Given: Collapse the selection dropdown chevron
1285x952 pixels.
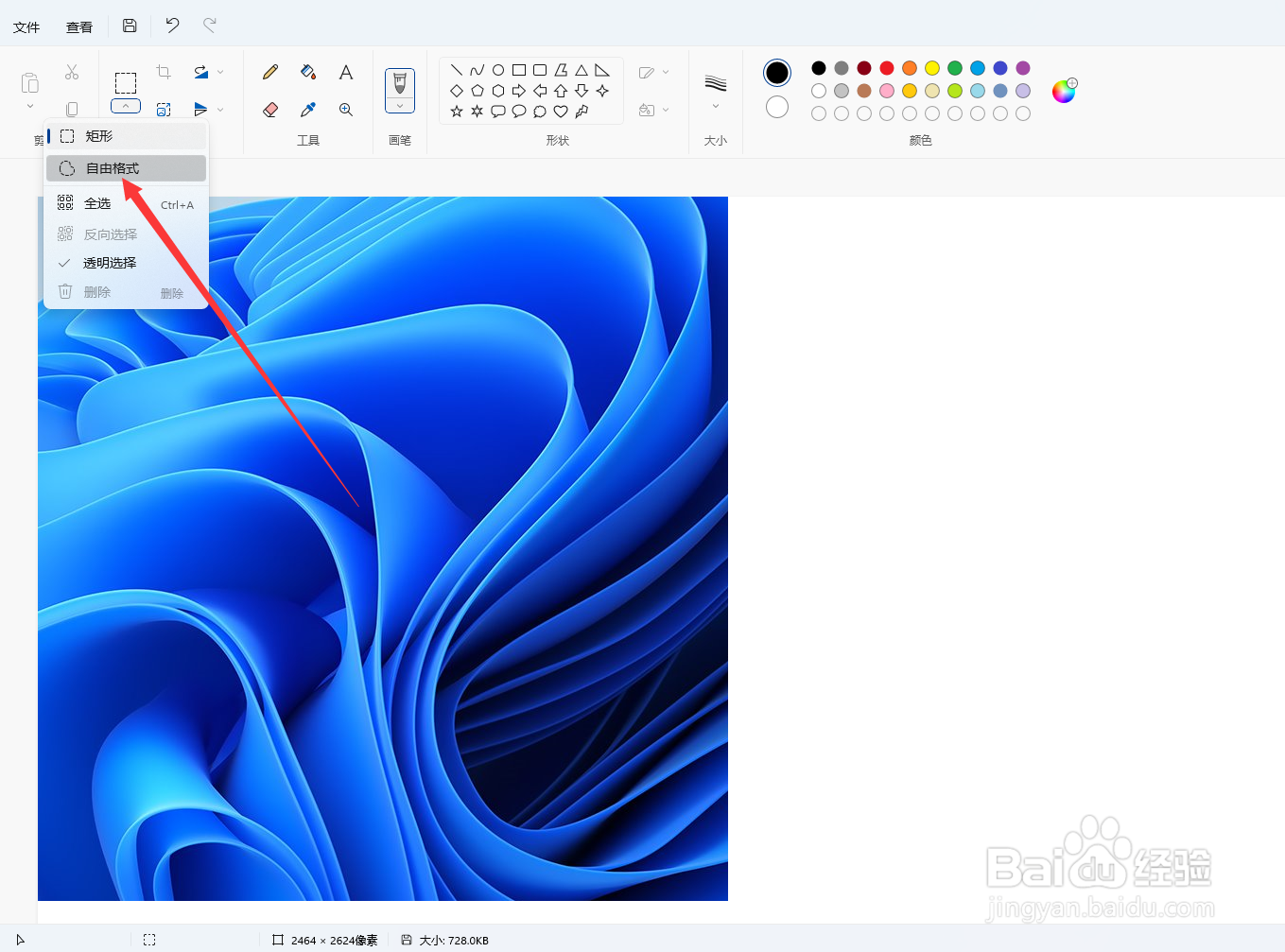Looking at the screenshot, I should click(126, 106).
